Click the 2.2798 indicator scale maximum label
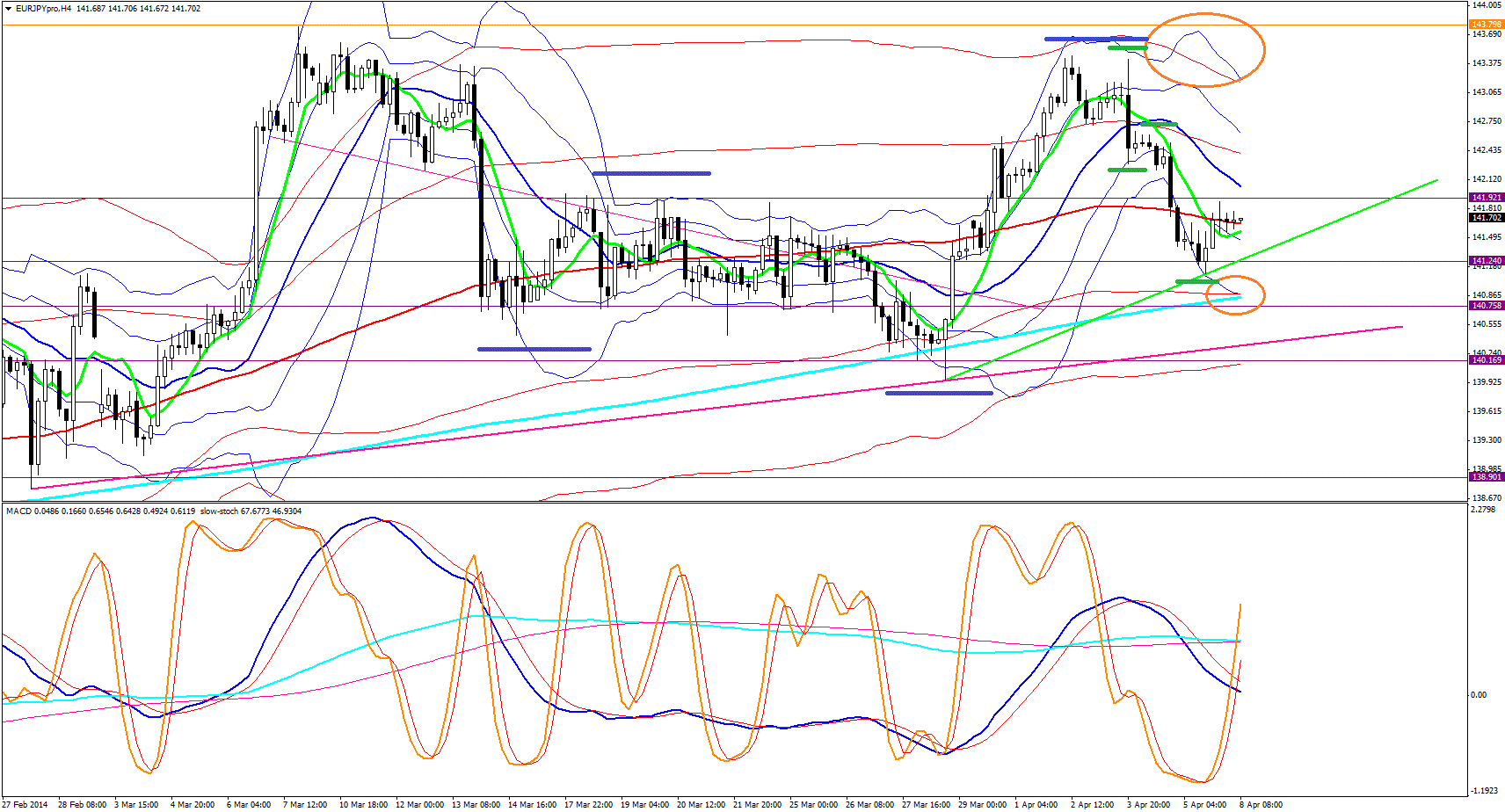 (1483, 510)
